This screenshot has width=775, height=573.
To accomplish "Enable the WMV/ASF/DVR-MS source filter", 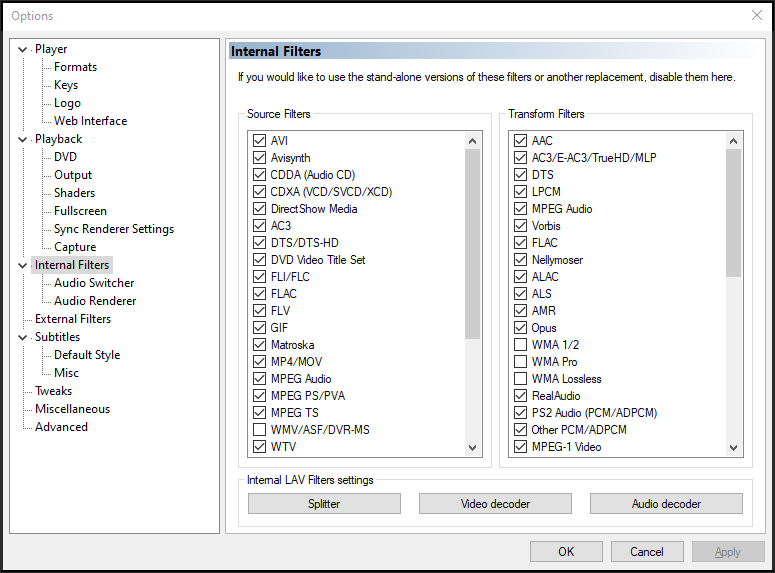I will [x=260, y=430].
